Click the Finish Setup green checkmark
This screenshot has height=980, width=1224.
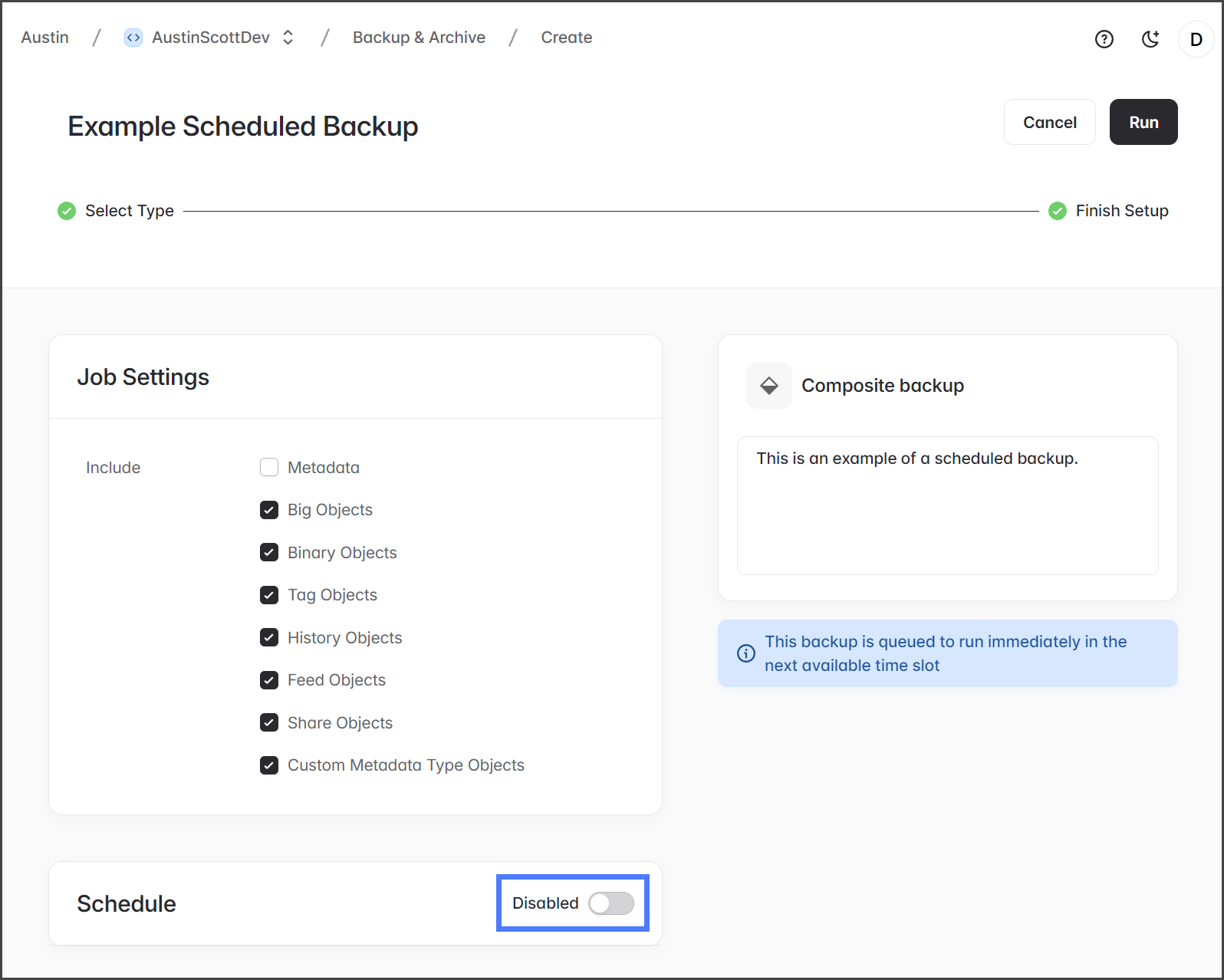[x=1057, y=211]
